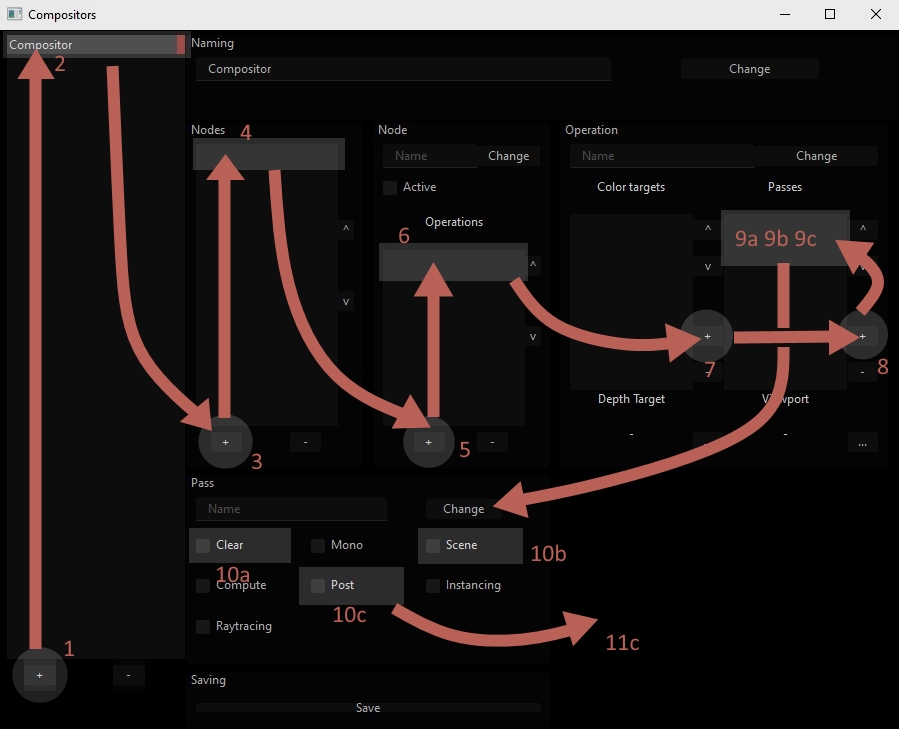Remove a pass with the Passes - button
Viewport: 899px width, 729px height.
(863, 372)
